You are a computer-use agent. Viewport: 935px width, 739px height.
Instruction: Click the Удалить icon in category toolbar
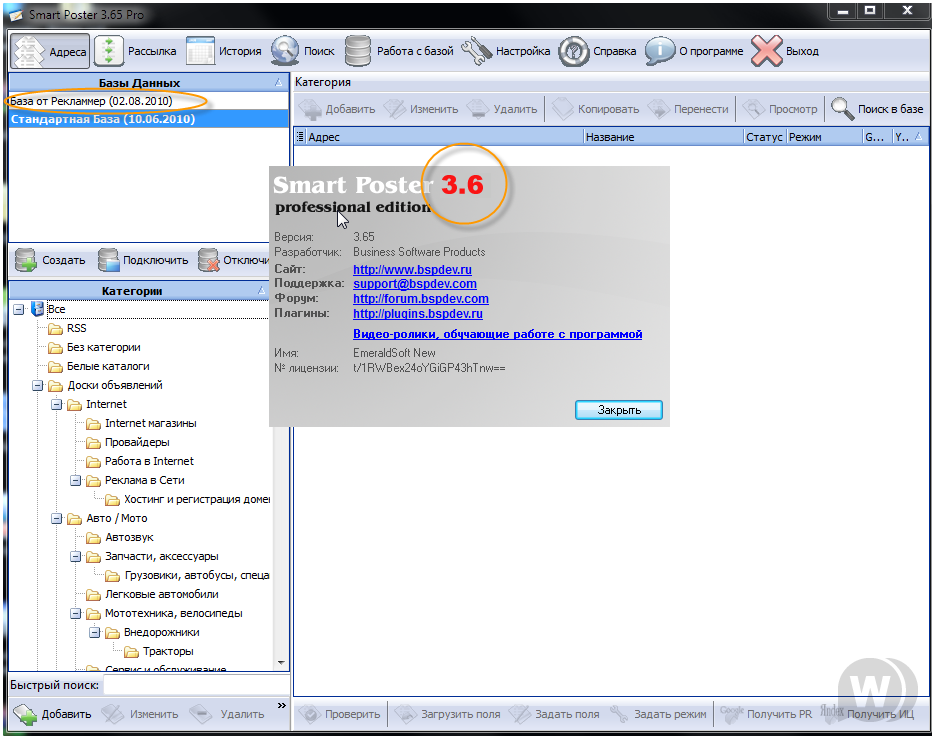coord(478,109)
